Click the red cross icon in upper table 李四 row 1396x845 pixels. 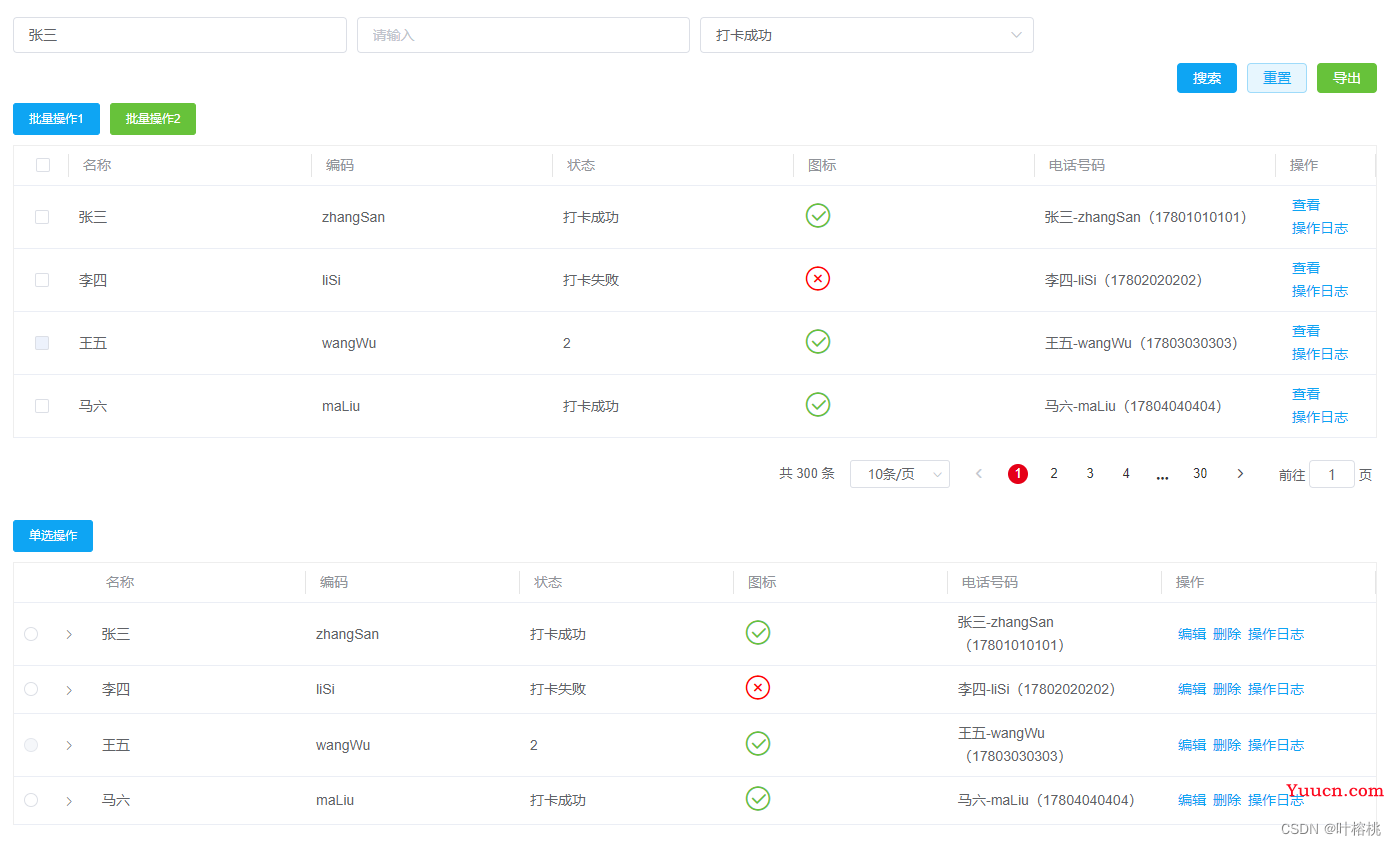point(818,278)
